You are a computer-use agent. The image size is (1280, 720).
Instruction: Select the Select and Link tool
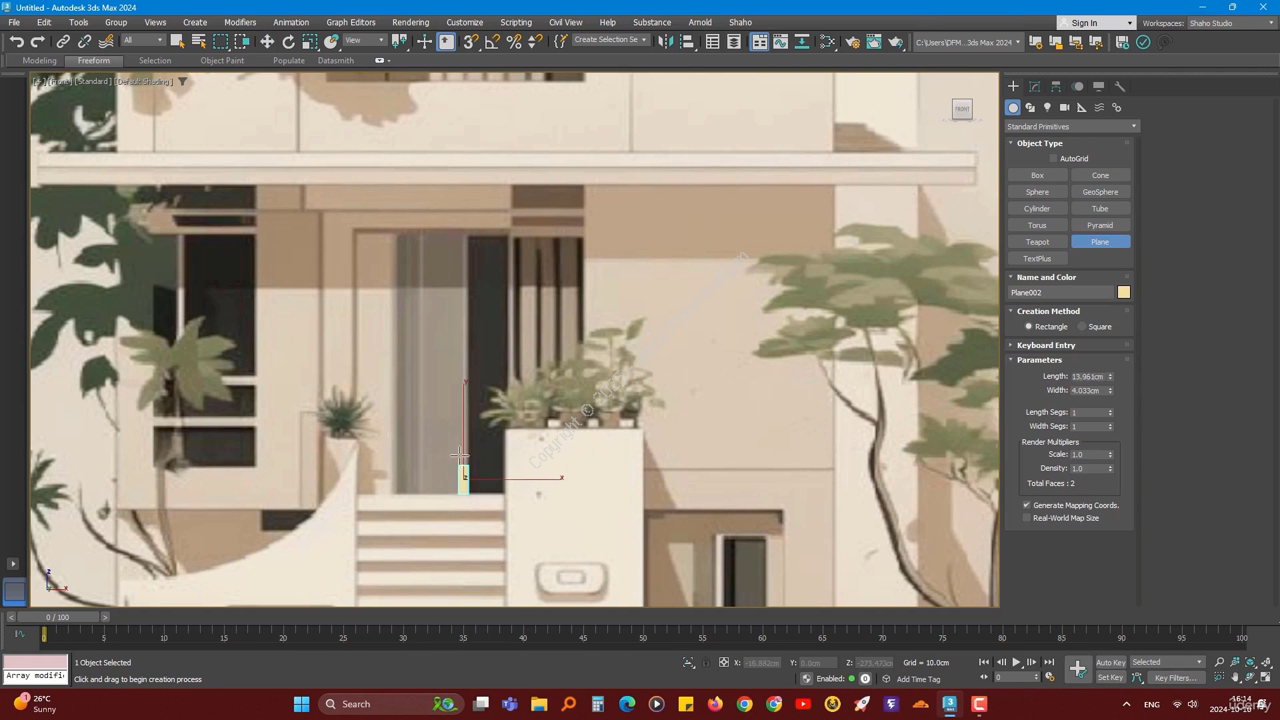click(x=63, y=42)
